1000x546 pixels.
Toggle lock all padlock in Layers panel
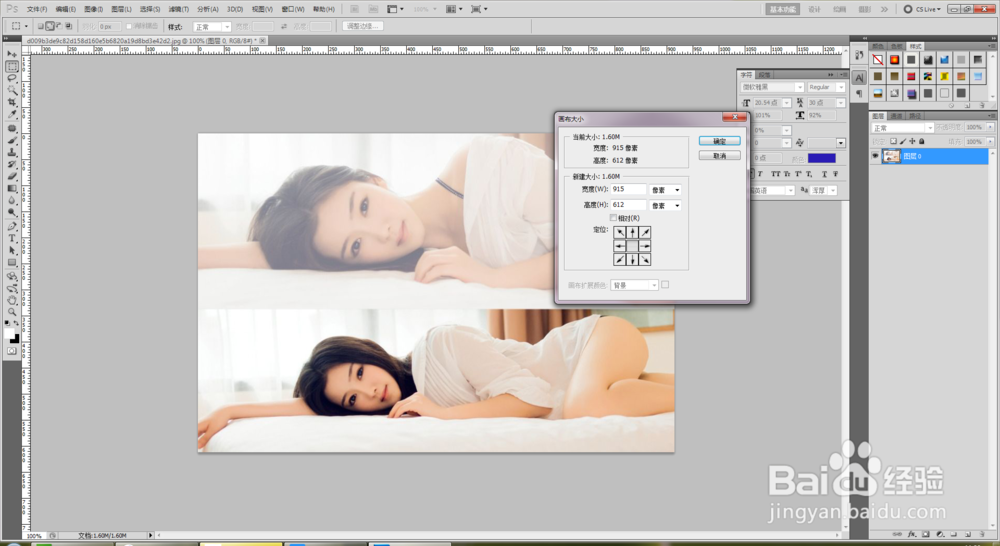[922, 142]
